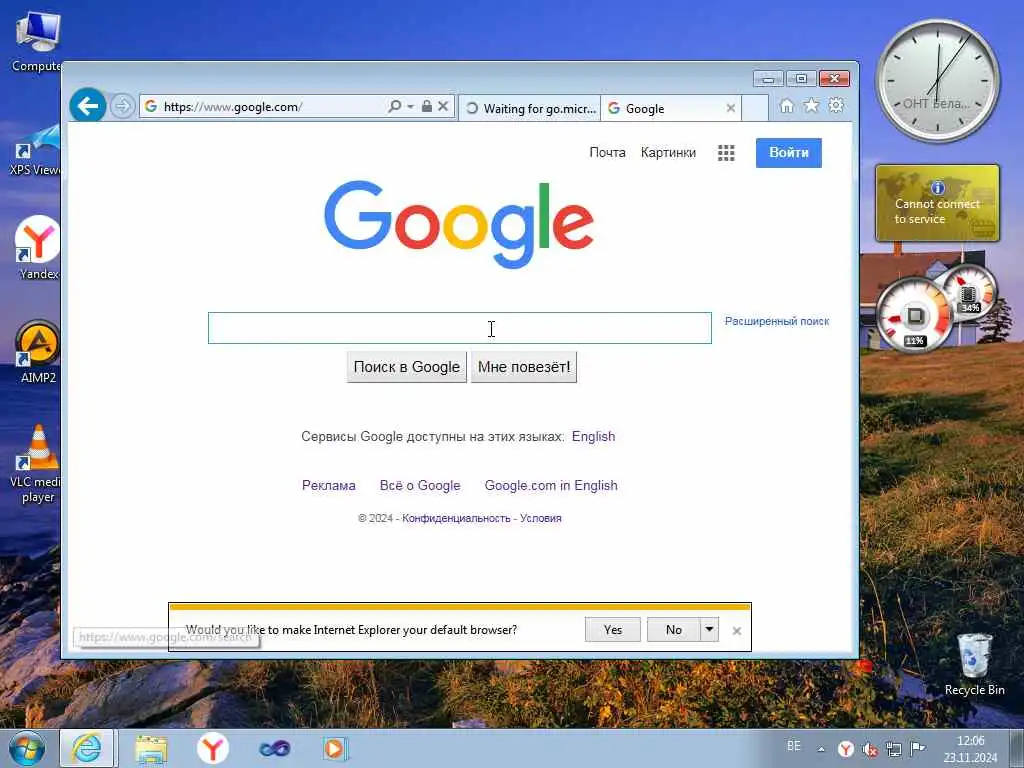Click the CPU meter gadget
Image resolution: width=1024 pixels, height=768 pixels.
click(914, 316)
